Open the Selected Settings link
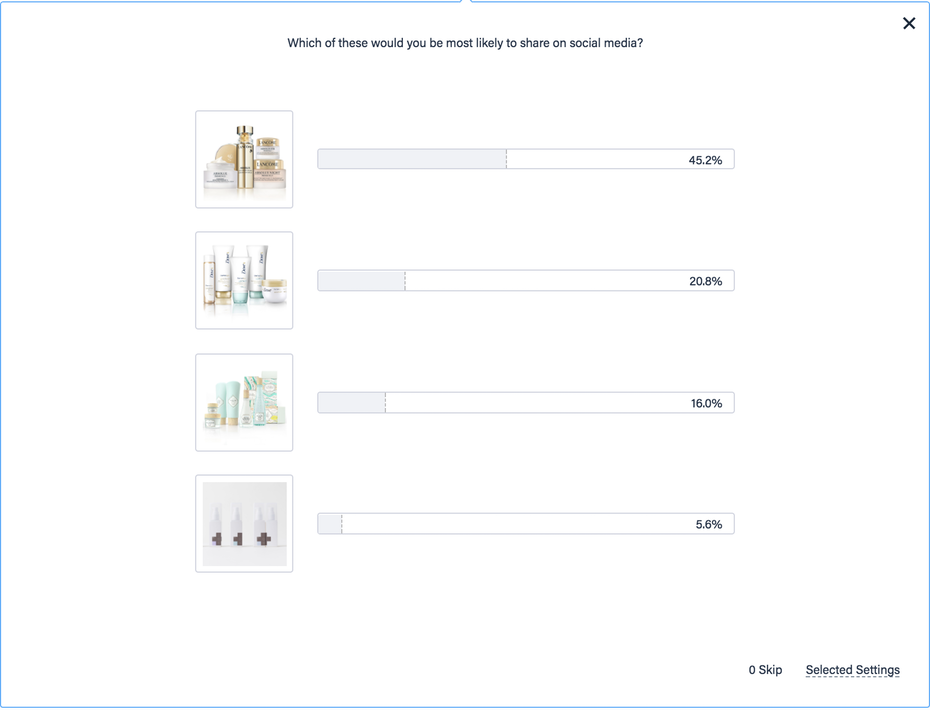Viewport: 930px width, 710px height. pyautogui.click(x=852, y=670)
